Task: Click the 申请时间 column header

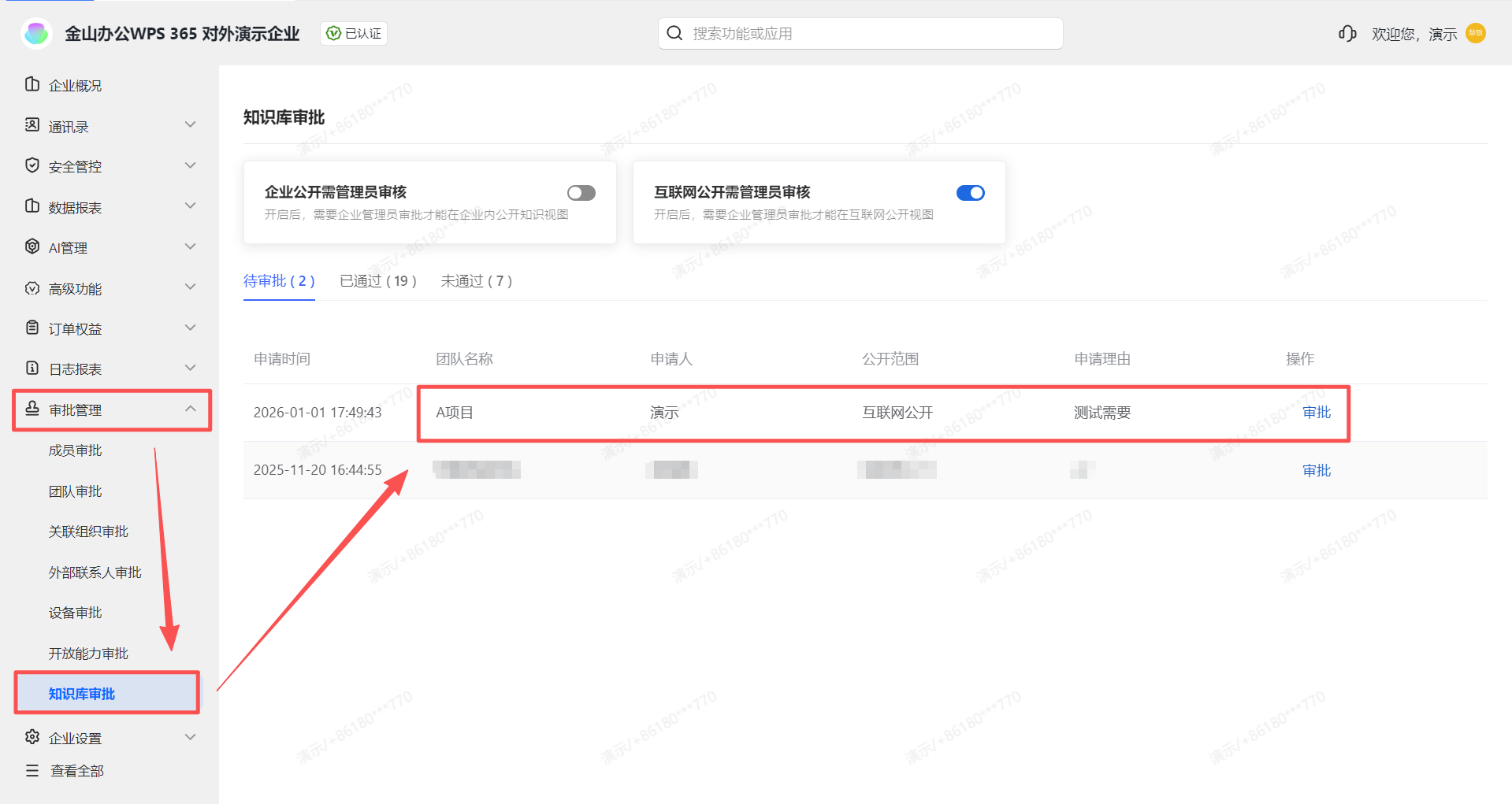Action: coord(282,359)
